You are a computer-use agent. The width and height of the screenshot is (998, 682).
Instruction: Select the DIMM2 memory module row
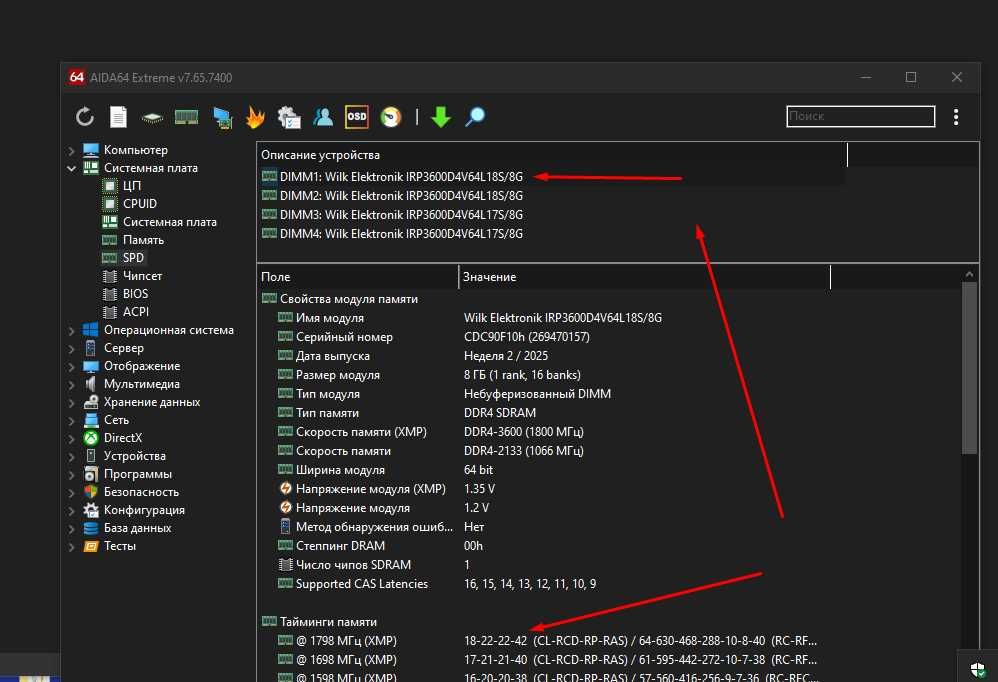point(552,196)
